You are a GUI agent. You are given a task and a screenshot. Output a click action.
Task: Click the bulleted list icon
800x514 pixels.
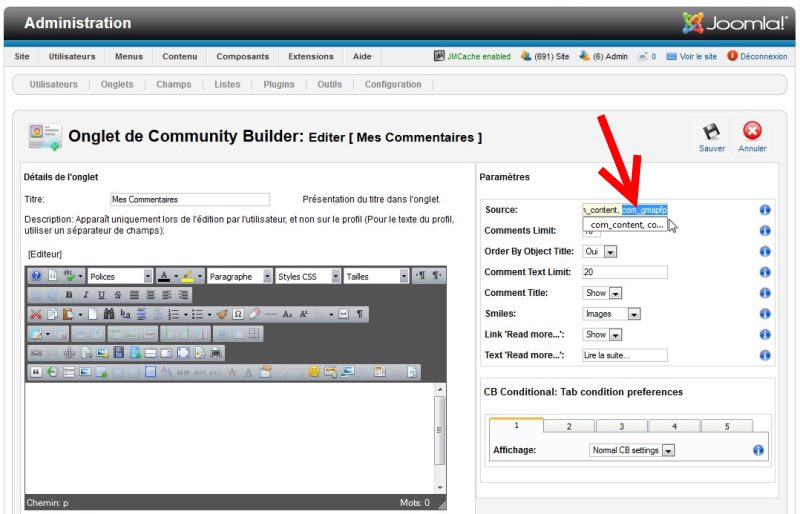[x=197, y=314]
